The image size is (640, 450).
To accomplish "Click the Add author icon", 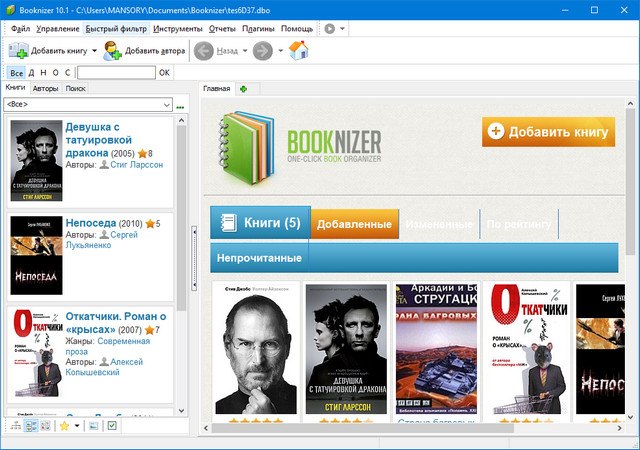I will coord(113,50).
